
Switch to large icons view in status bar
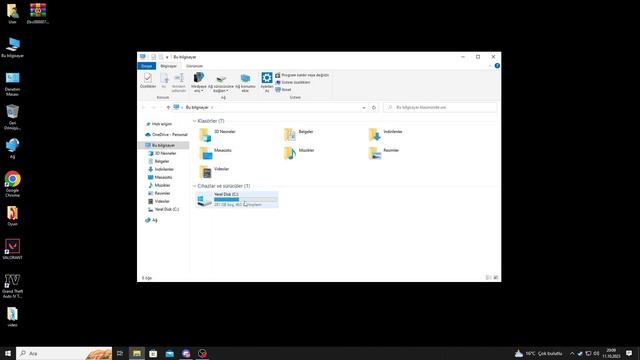point(496,278)
